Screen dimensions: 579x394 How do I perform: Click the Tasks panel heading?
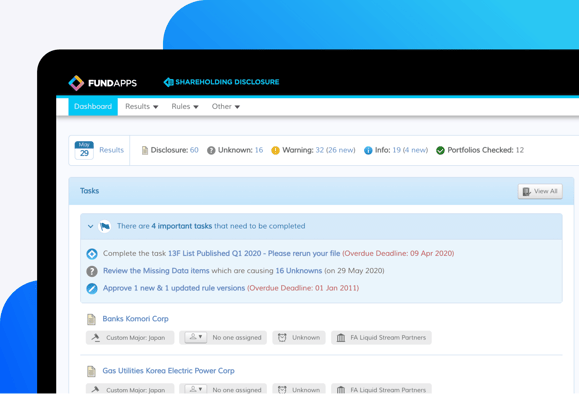pos(89,191)
